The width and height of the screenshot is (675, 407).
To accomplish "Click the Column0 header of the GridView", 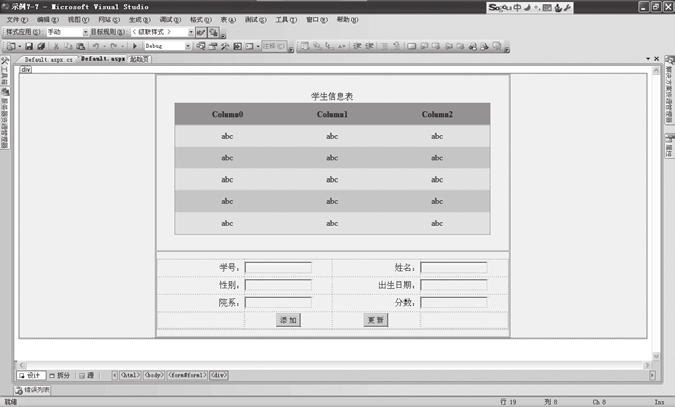I will [x=227, y=114].
